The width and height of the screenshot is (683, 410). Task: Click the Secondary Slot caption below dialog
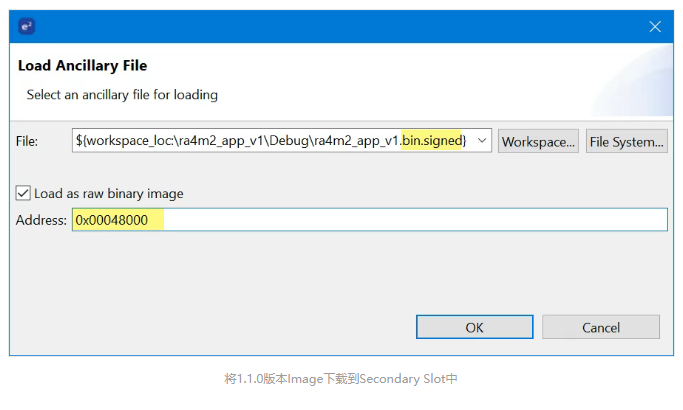pos(341,379)
